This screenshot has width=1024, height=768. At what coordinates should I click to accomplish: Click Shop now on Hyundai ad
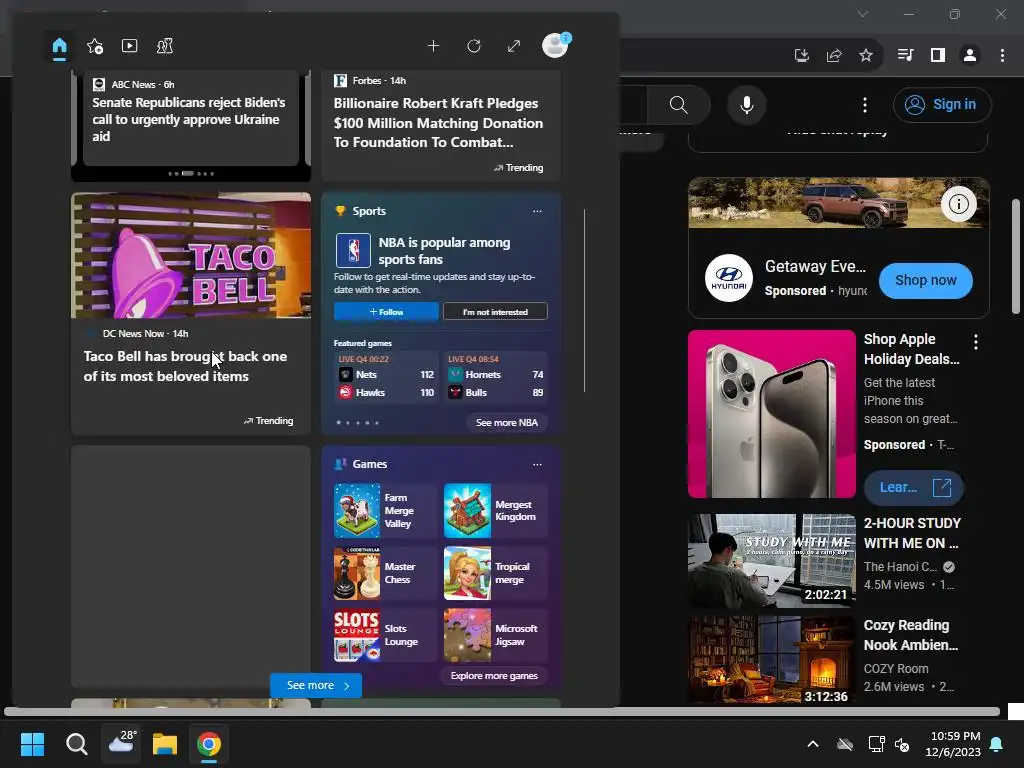coord(925,280)
